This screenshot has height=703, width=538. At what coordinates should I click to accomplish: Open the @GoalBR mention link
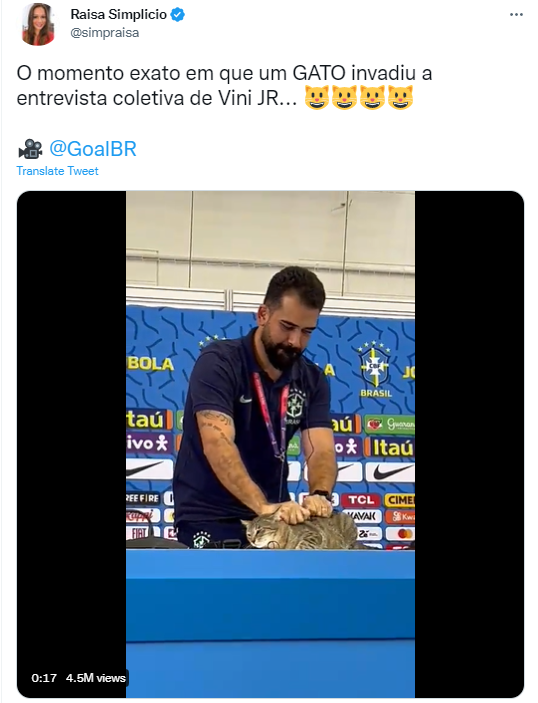(x=93, y=149)
